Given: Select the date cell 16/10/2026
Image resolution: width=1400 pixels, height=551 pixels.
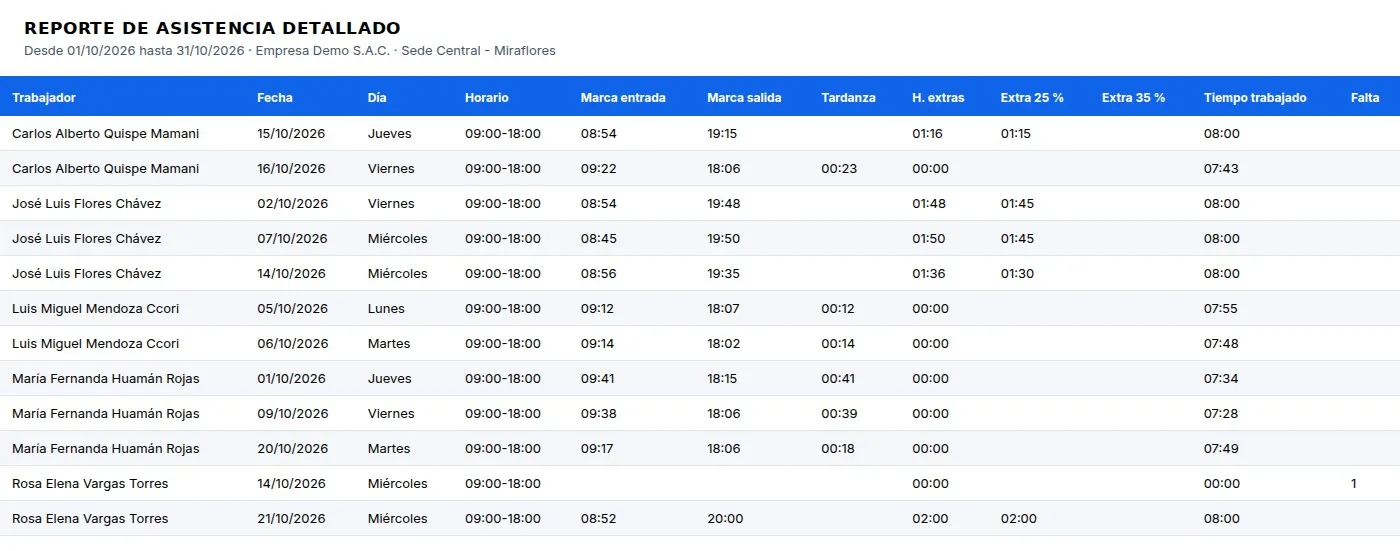Looking at the screenshot, I should tap(291, 169).
